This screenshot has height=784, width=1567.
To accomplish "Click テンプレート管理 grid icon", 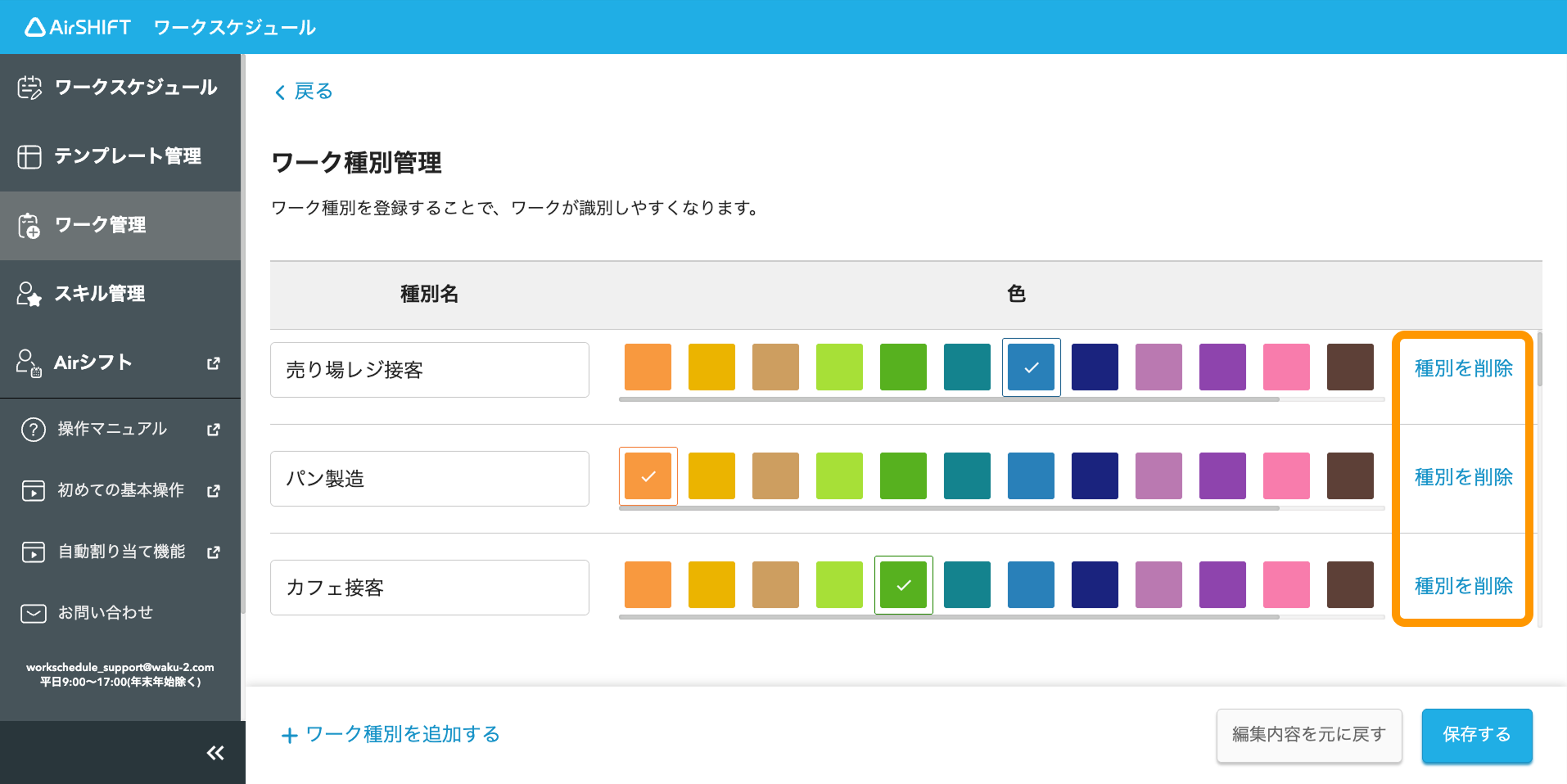I will click(29, 156).
